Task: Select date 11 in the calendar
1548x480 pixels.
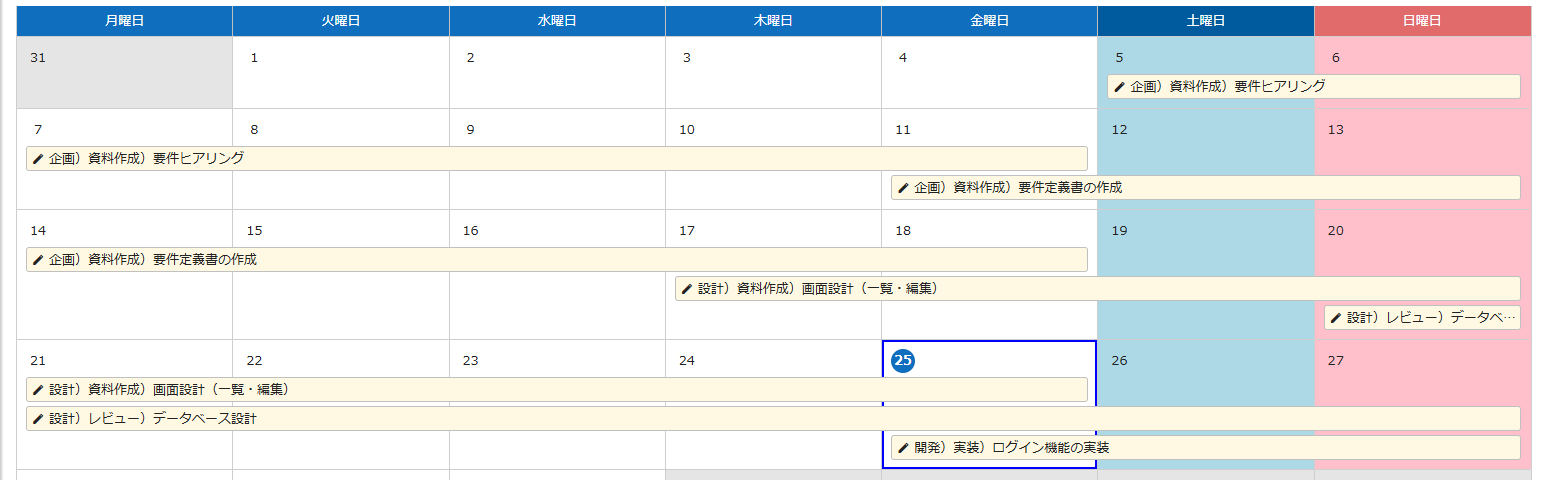Action: point(903,130)
